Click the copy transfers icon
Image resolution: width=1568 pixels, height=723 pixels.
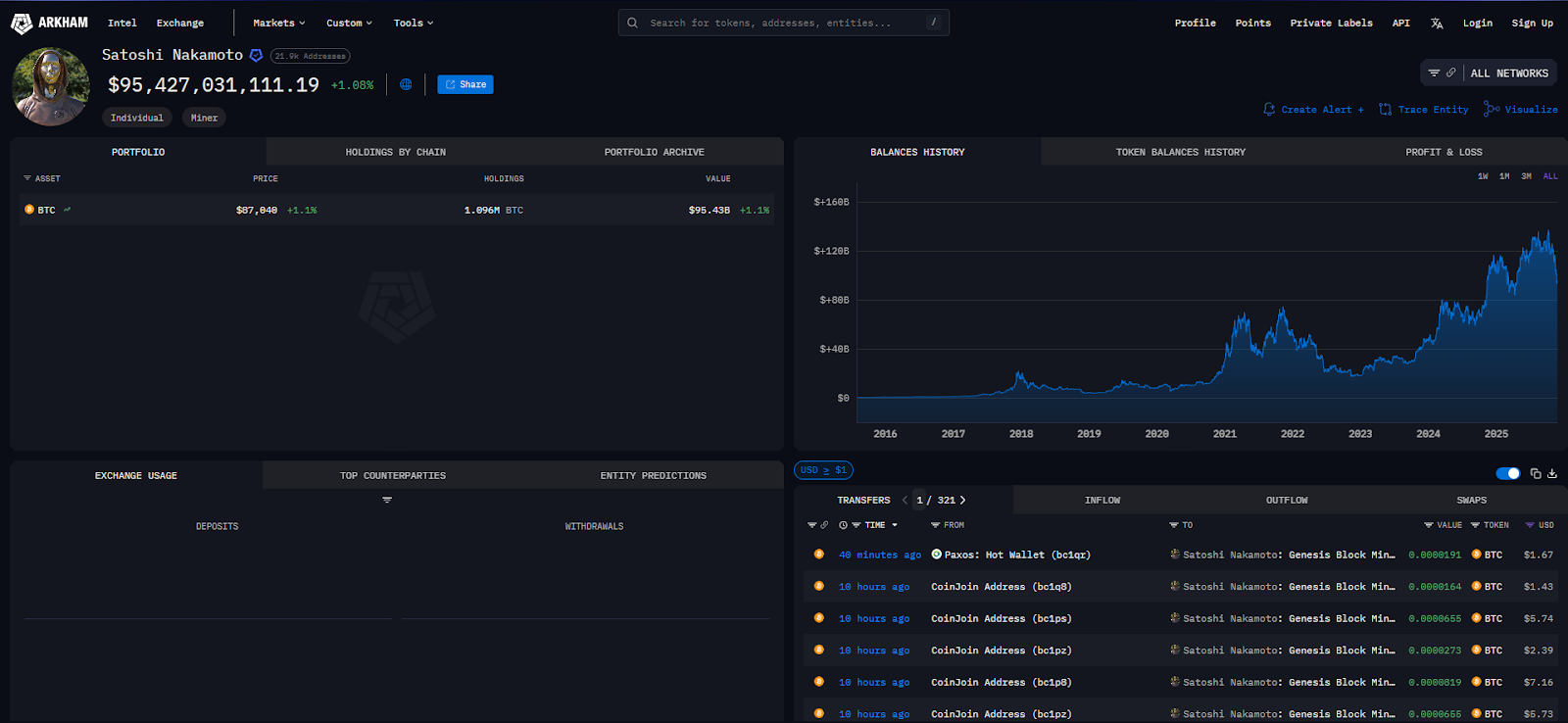tap(1536, 473)
